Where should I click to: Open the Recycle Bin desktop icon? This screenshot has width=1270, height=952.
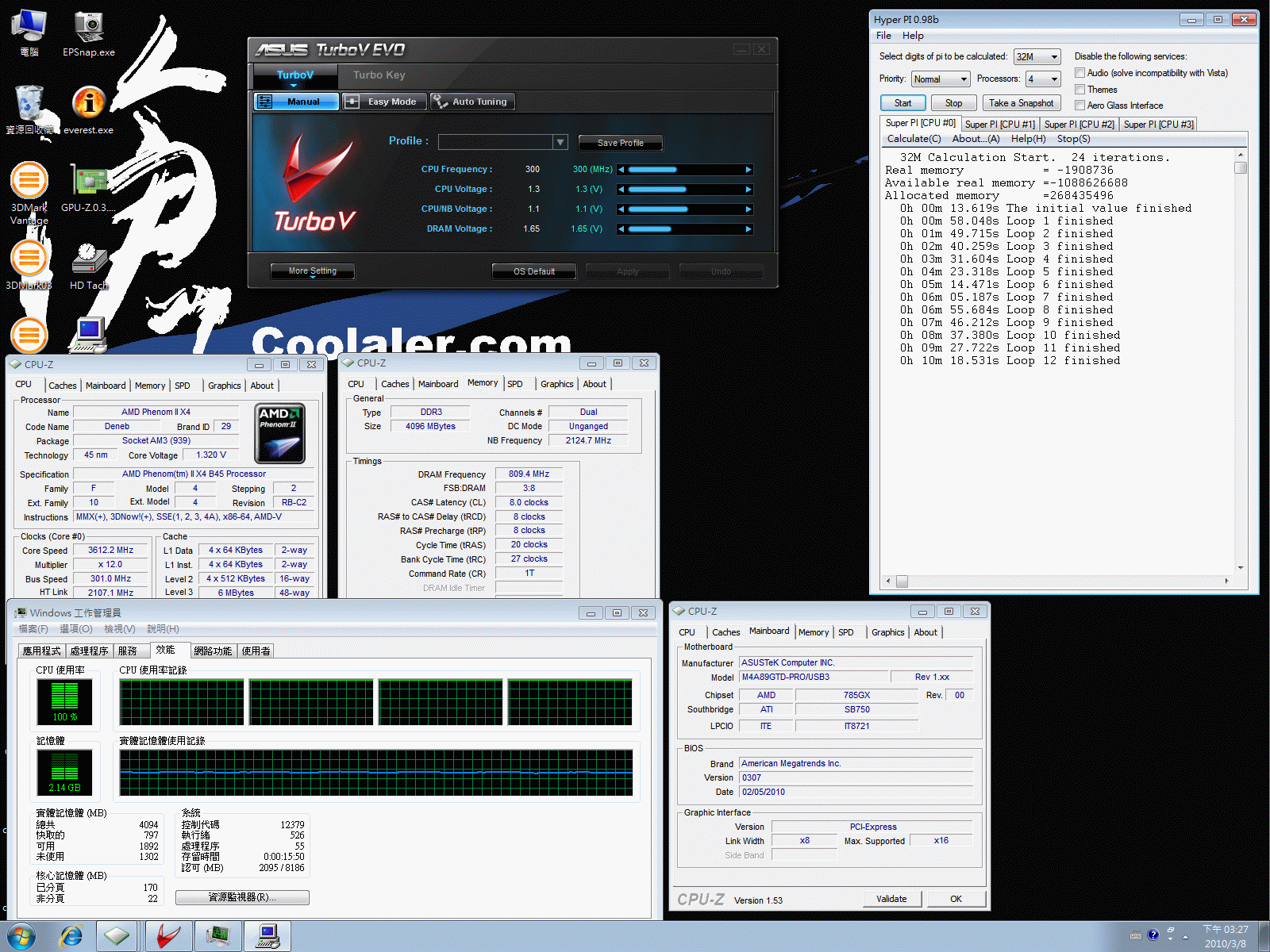pyautogui.click(x=29, y=109)
